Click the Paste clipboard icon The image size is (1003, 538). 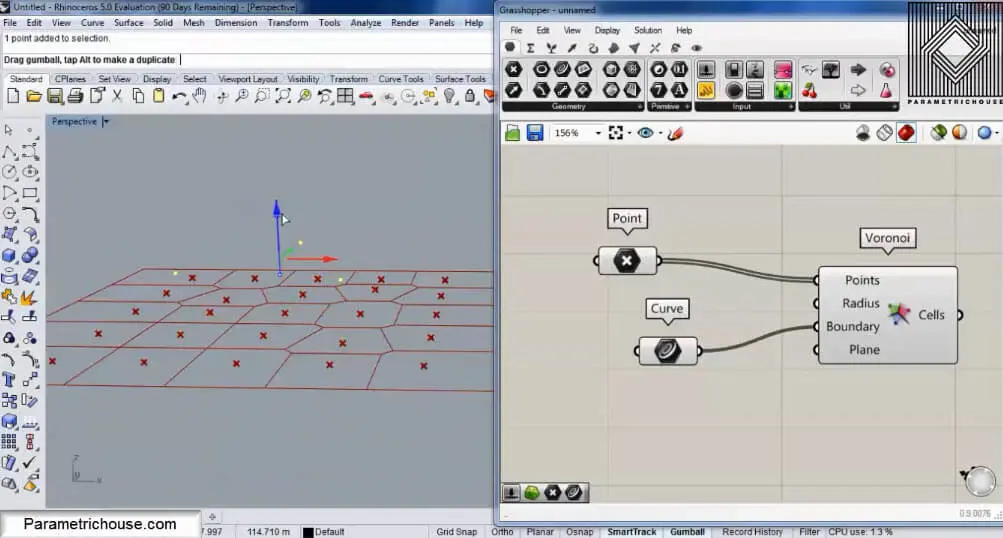pyautogui.click(x=158, y=97)
